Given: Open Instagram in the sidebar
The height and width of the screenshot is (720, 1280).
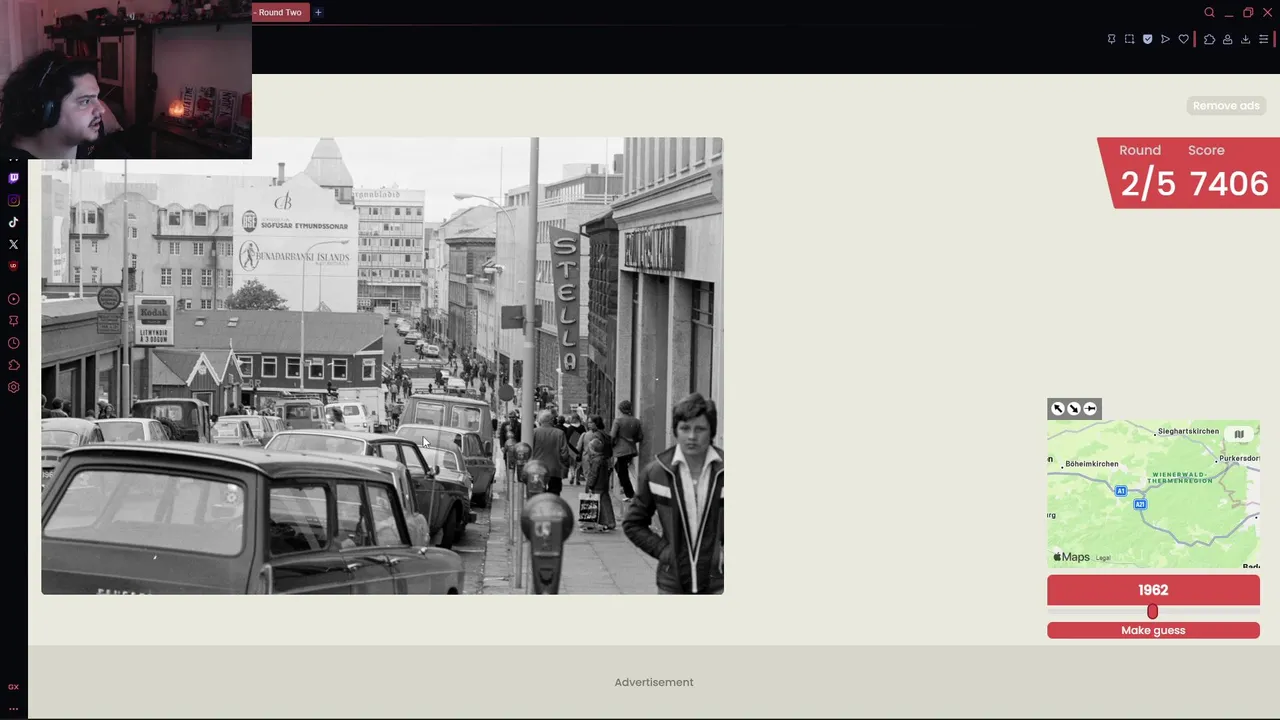Looking at the screenshot, I should point(13,200).
